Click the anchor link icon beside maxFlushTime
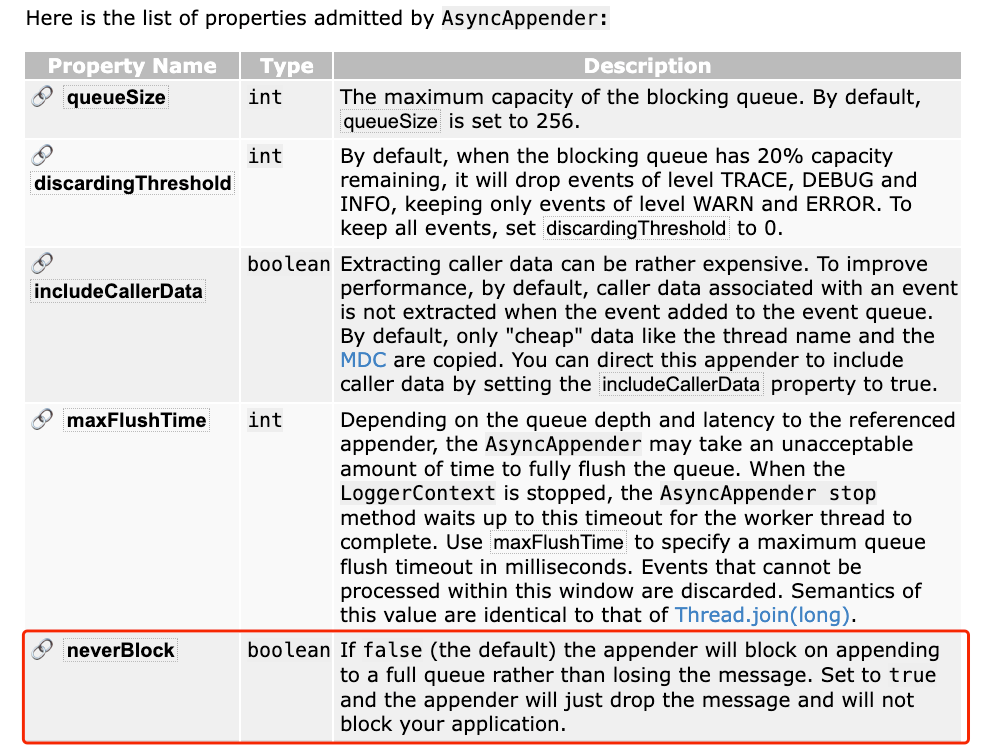Viewport: 1000px width, 751px height. (42, 419)
